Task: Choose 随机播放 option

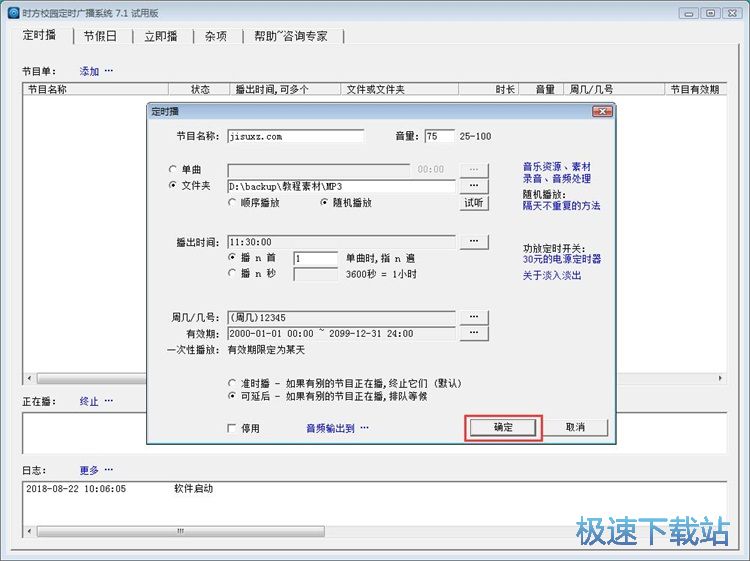Action: point(324,202)
